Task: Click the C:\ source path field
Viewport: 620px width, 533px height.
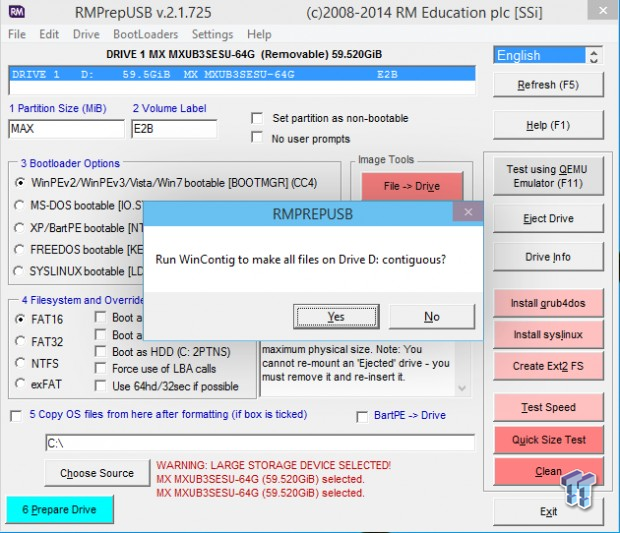Action: tap(260, 443)
